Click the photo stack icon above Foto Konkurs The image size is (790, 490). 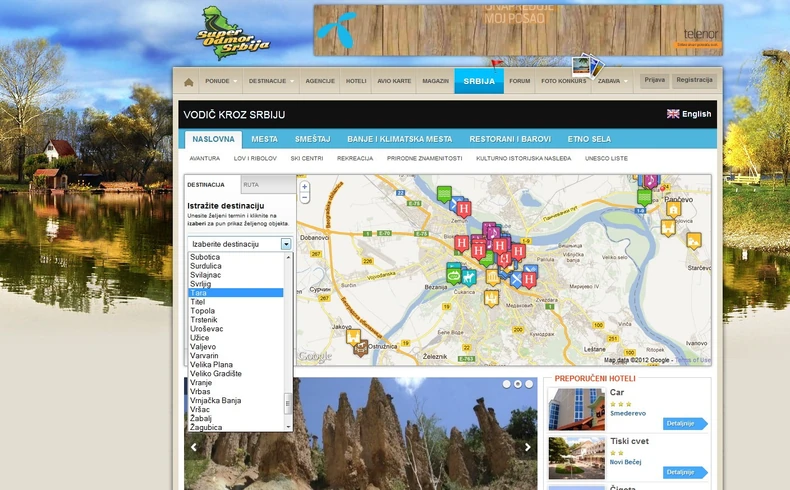coord(586,67)
